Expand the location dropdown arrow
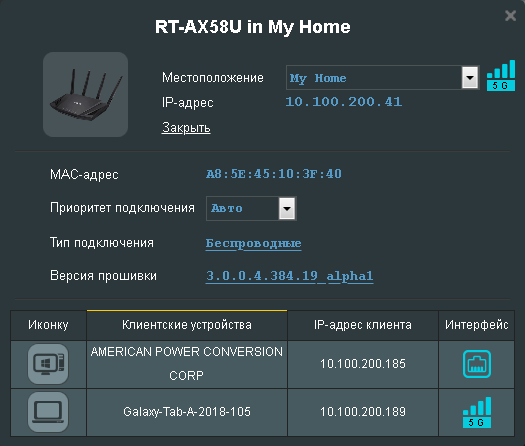Image resolution: width=525 pixels, height=446 pixels. (x=470, y=78)
